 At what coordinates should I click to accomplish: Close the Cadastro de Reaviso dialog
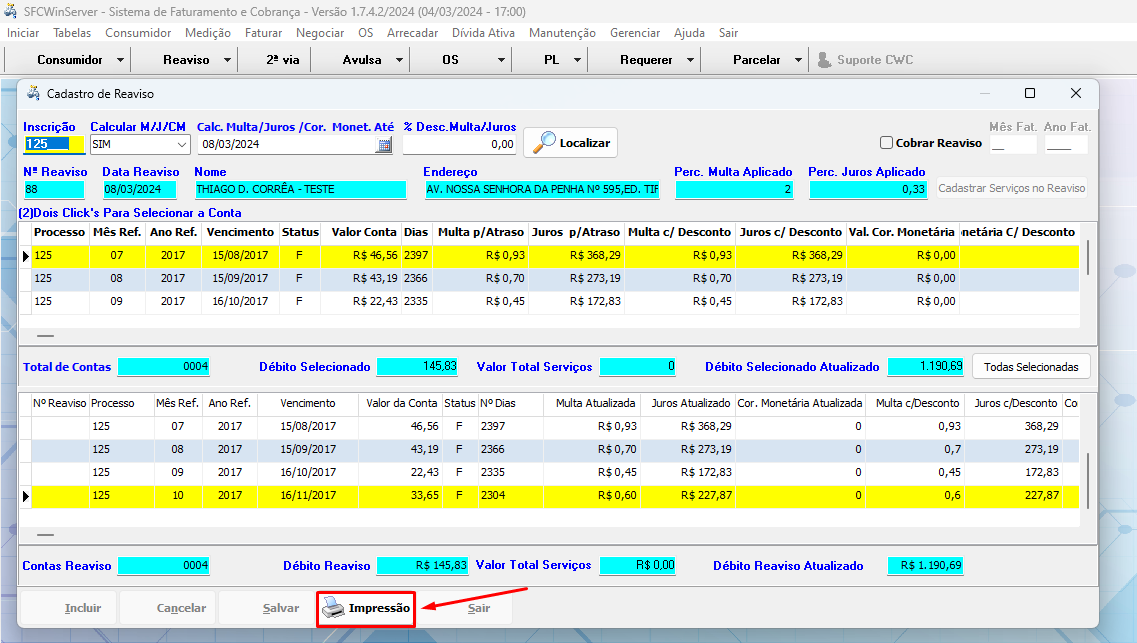(x=1076, y=93)
